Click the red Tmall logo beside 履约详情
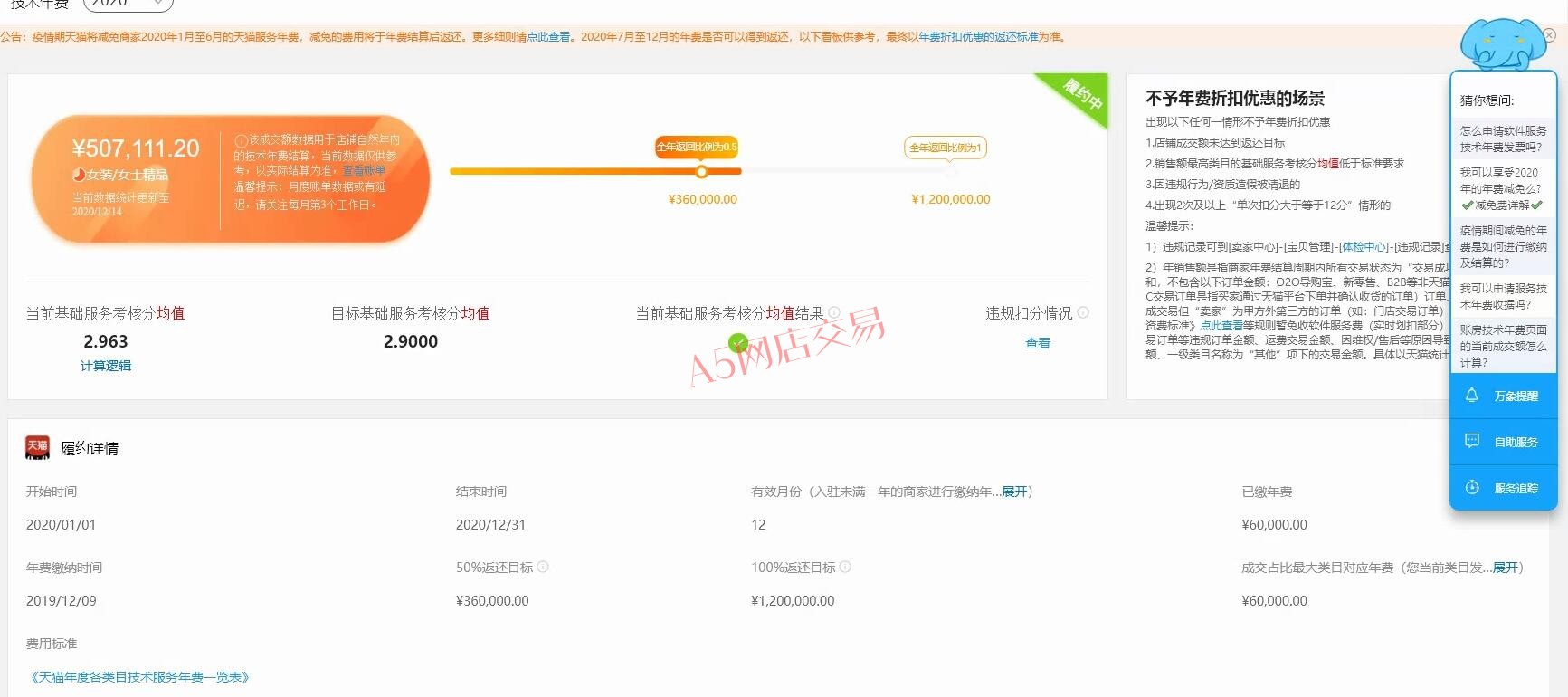Image resolution: width=1568 pixels, height=697 pixels. 37,447
